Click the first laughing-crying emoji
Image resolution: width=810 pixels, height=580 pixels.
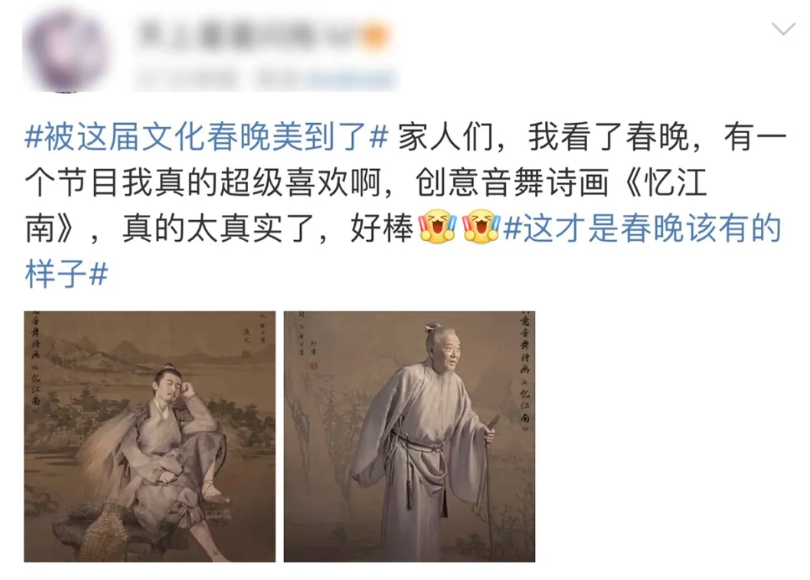[x=438, y=227]
